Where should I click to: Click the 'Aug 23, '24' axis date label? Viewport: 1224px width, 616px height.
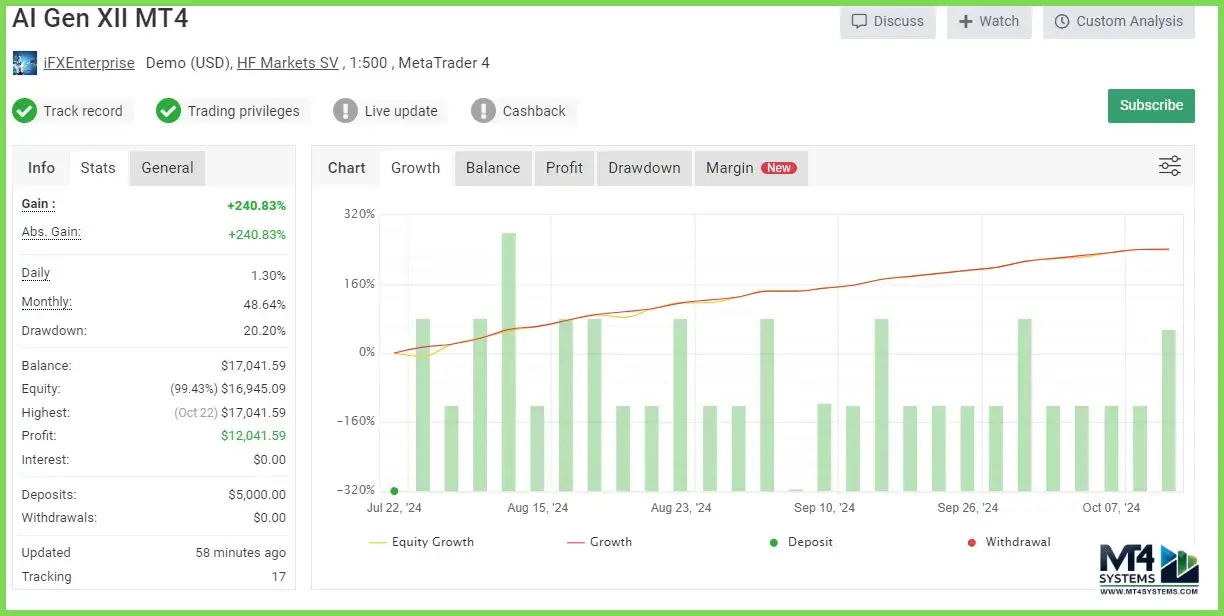click(x=681, y=508)
